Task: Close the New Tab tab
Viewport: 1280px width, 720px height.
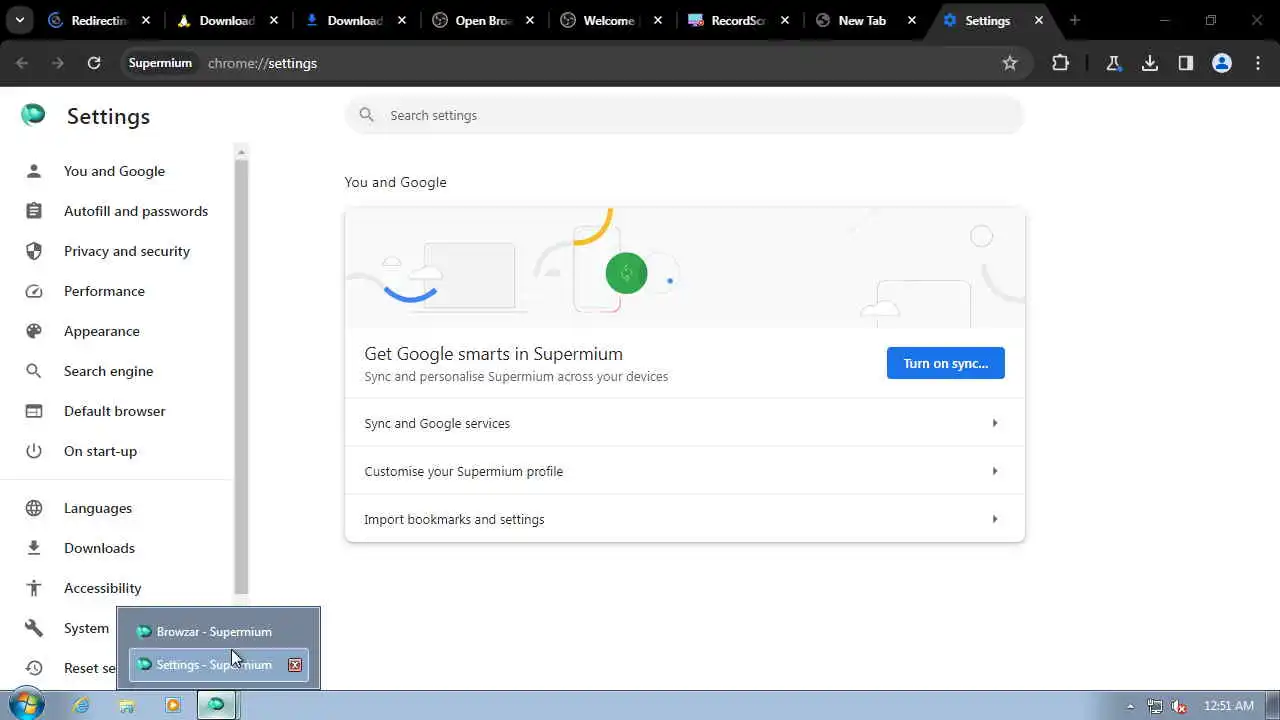Action: pos(911,20)
